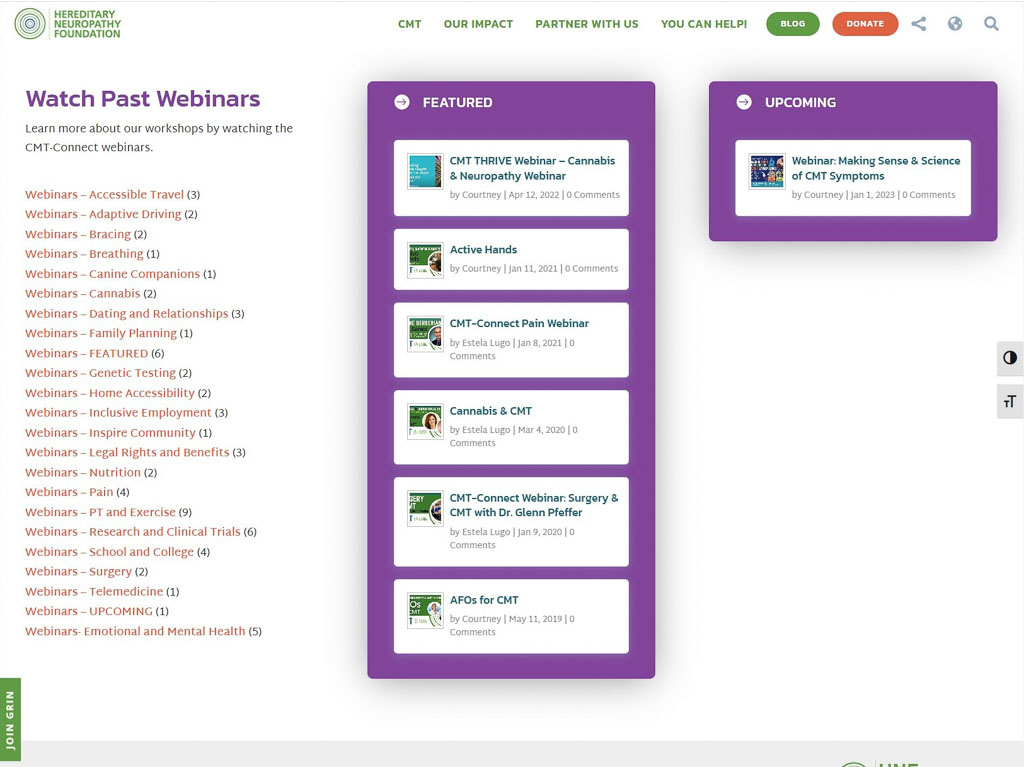Open Webinars – Surgery category

pyautogui.click(x=78, y=572)
